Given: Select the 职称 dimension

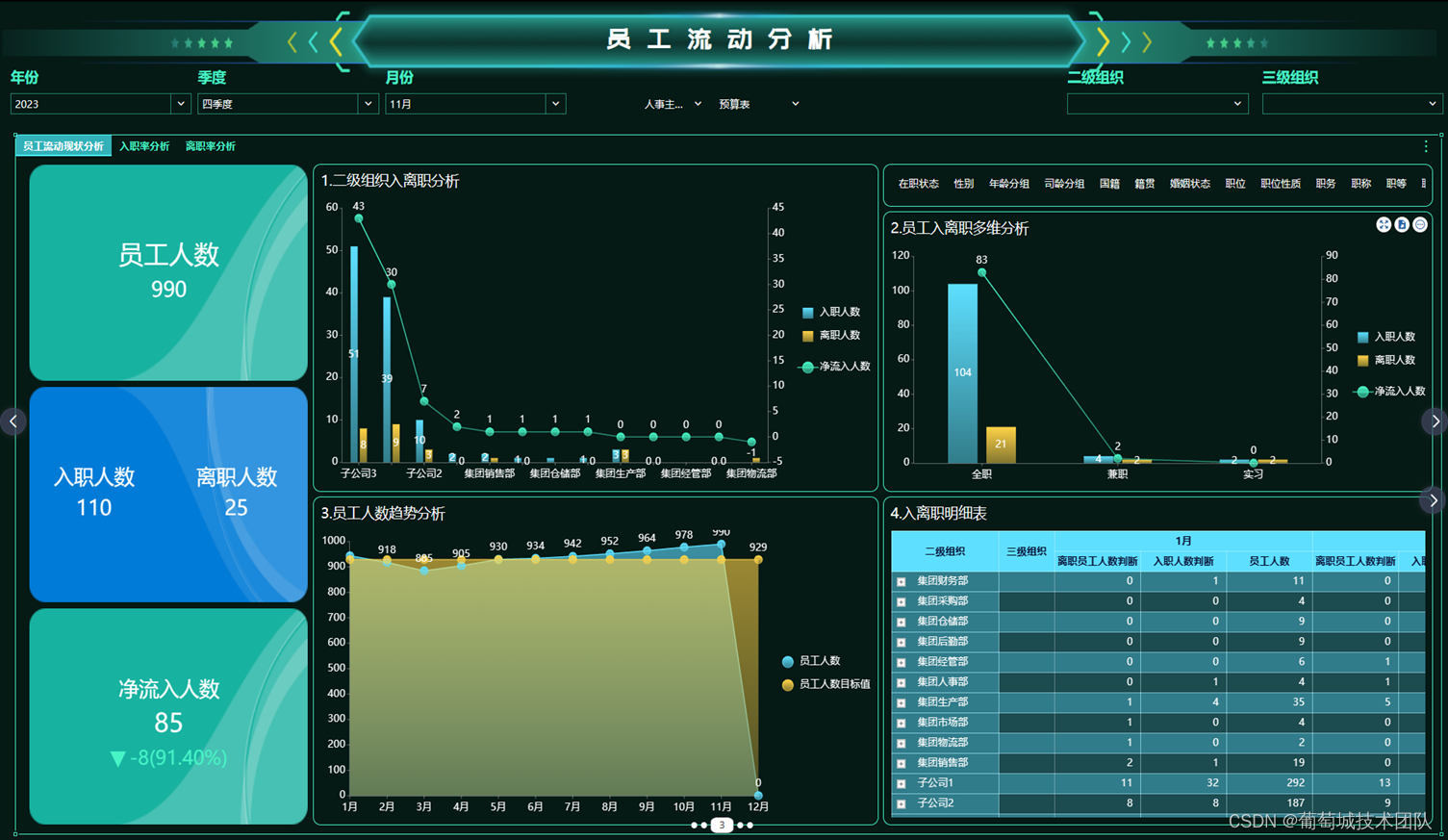Looking at the screenshot, I should coord(1360,184).
